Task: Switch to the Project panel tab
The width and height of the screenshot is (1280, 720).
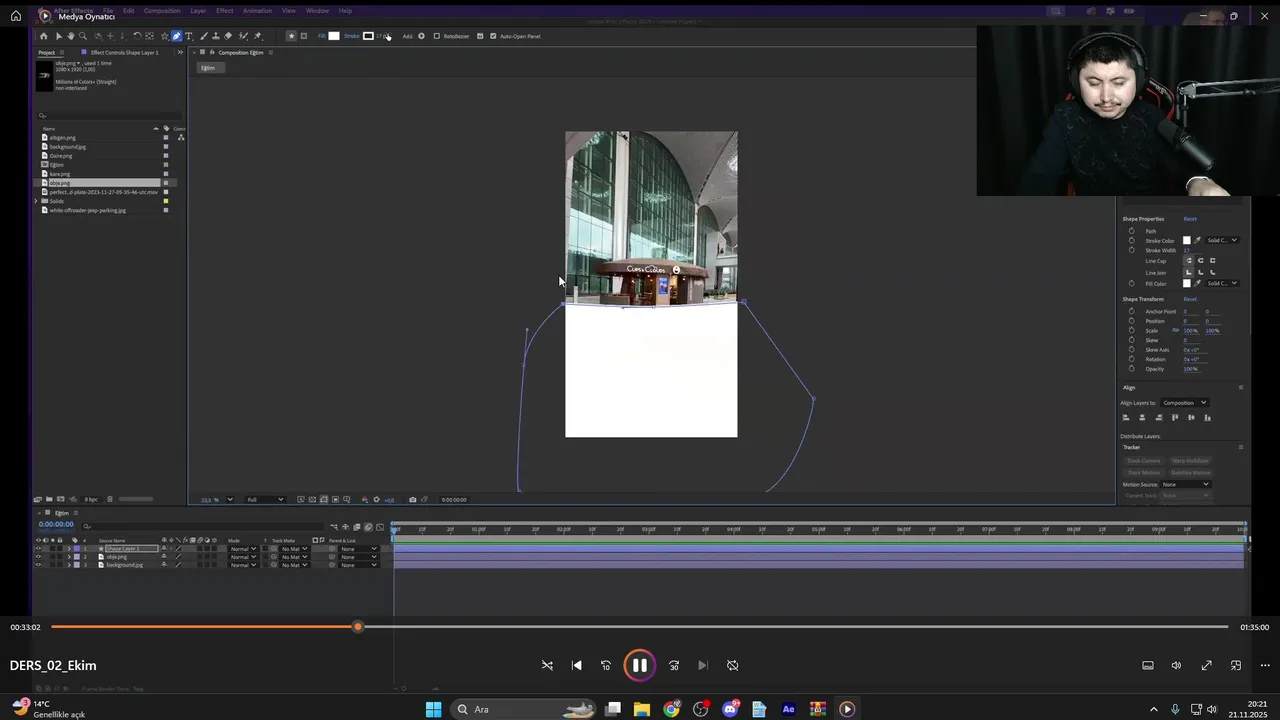Action: [46, 52]
